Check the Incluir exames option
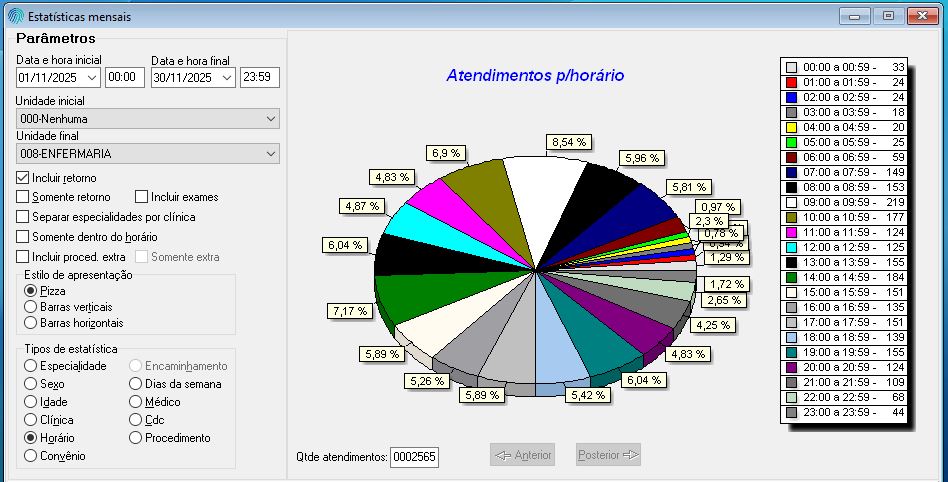Screen dimensions: 948x482 (x=142, y=197)
